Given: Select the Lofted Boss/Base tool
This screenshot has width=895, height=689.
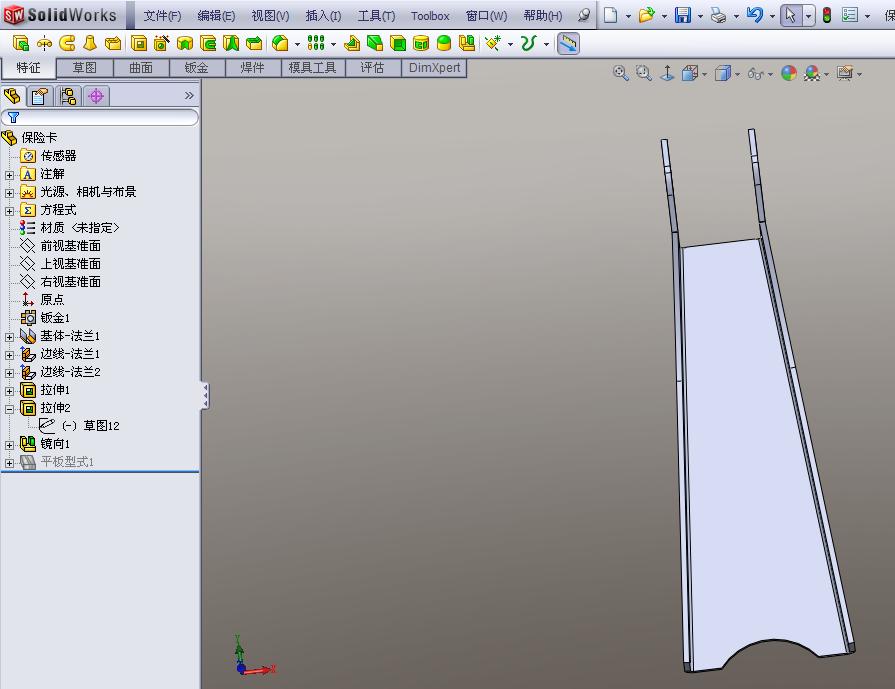Looking at the screenshot, I should 90,43.
